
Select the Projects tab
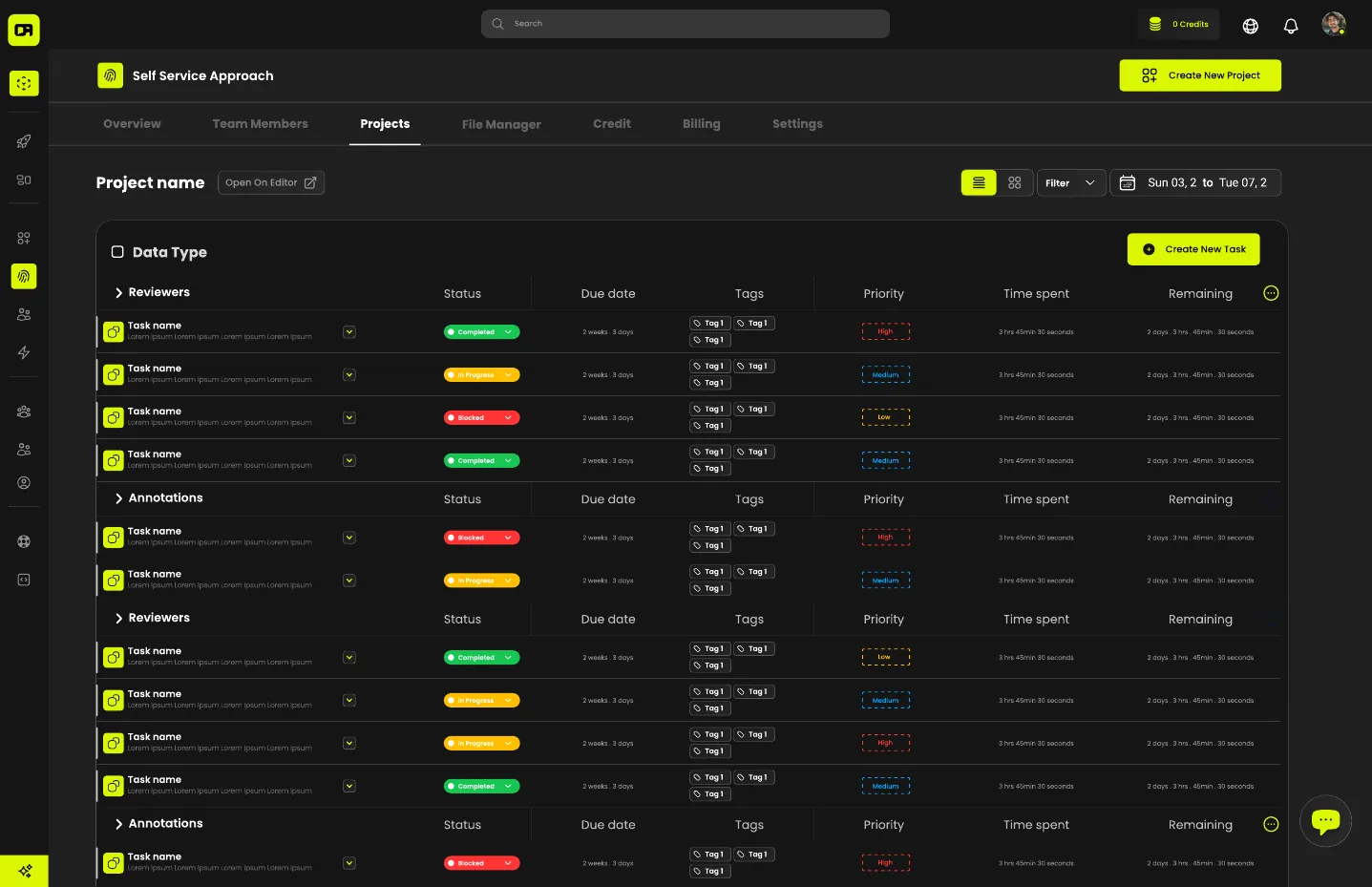coord(385,124)
